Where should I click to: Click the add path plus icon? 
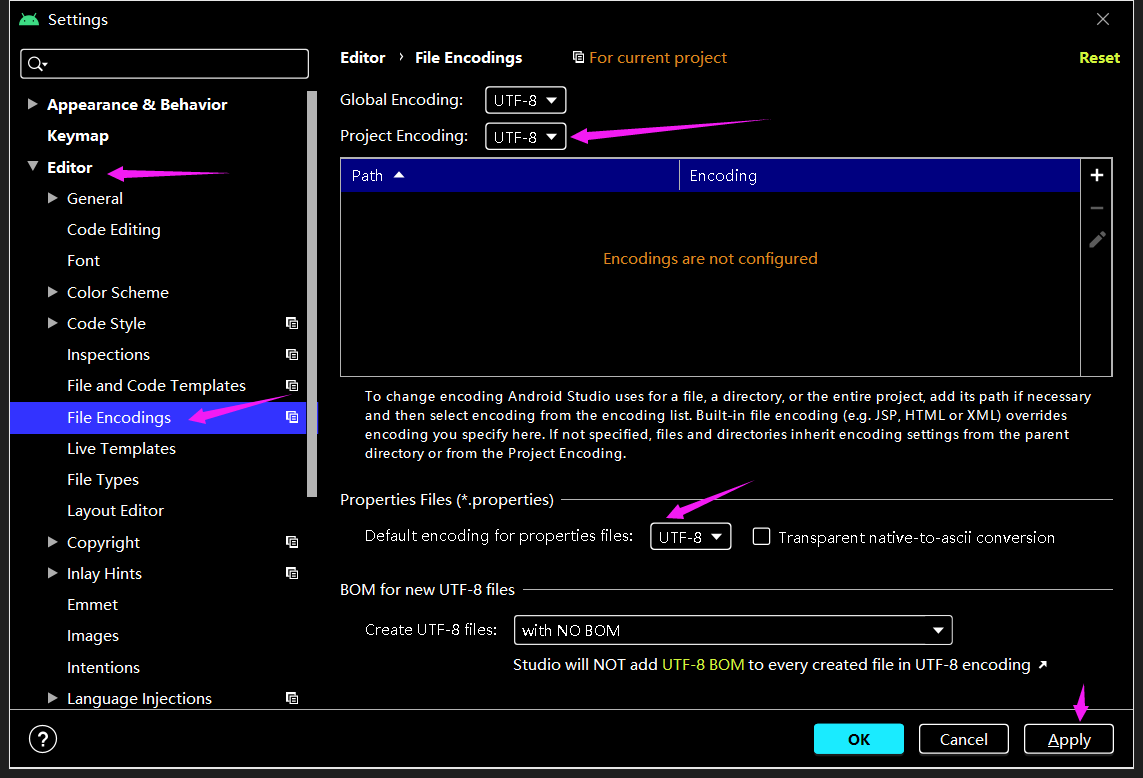(x=1096, y=175)
